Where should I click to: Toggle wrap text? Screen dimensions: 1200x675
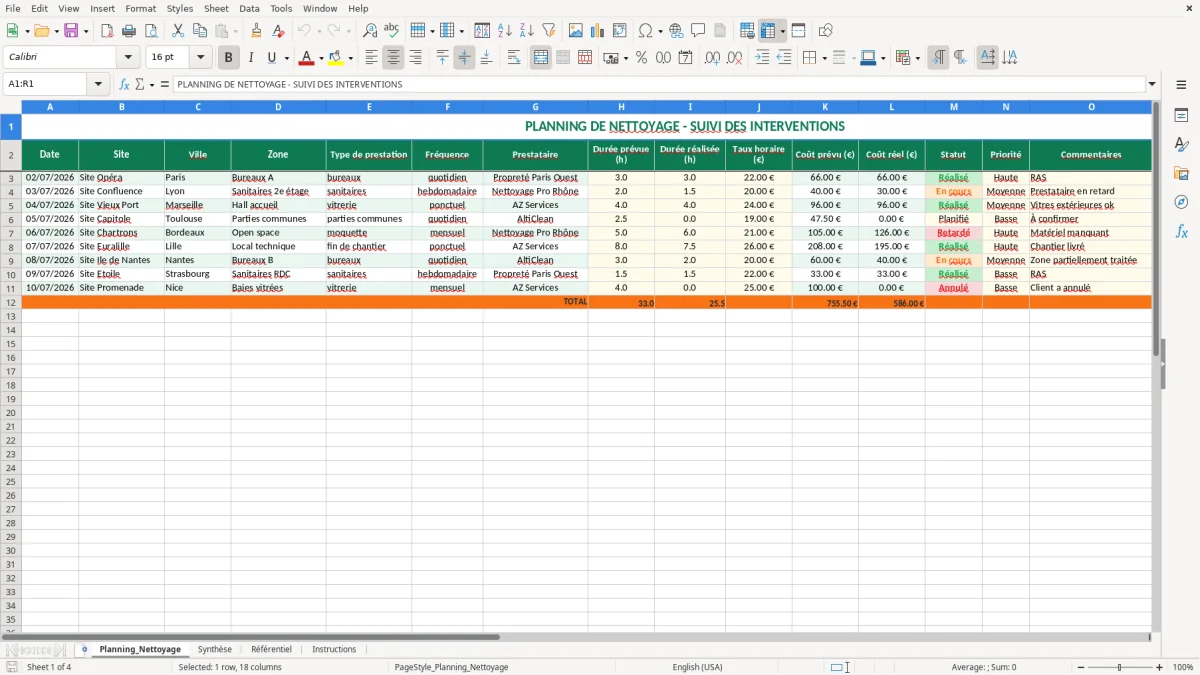513,58
